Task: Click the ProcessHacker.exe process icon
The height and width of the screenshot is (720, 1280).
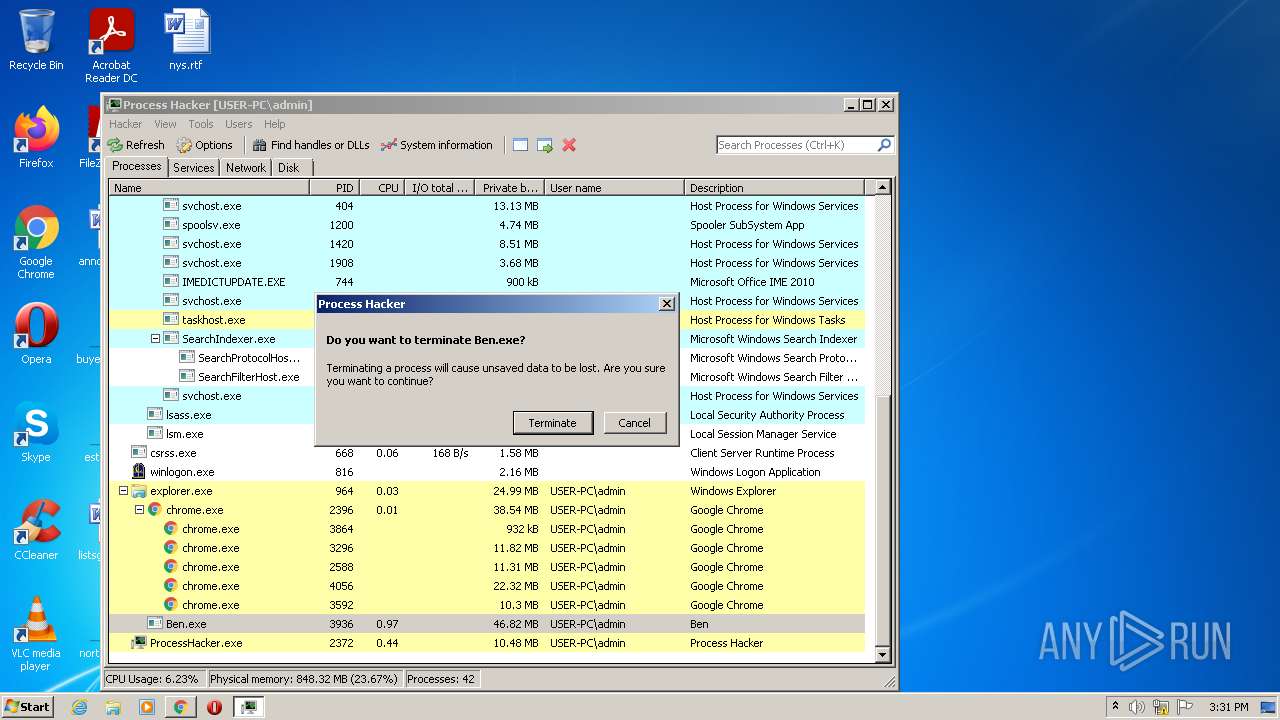Action: [139, 643]
